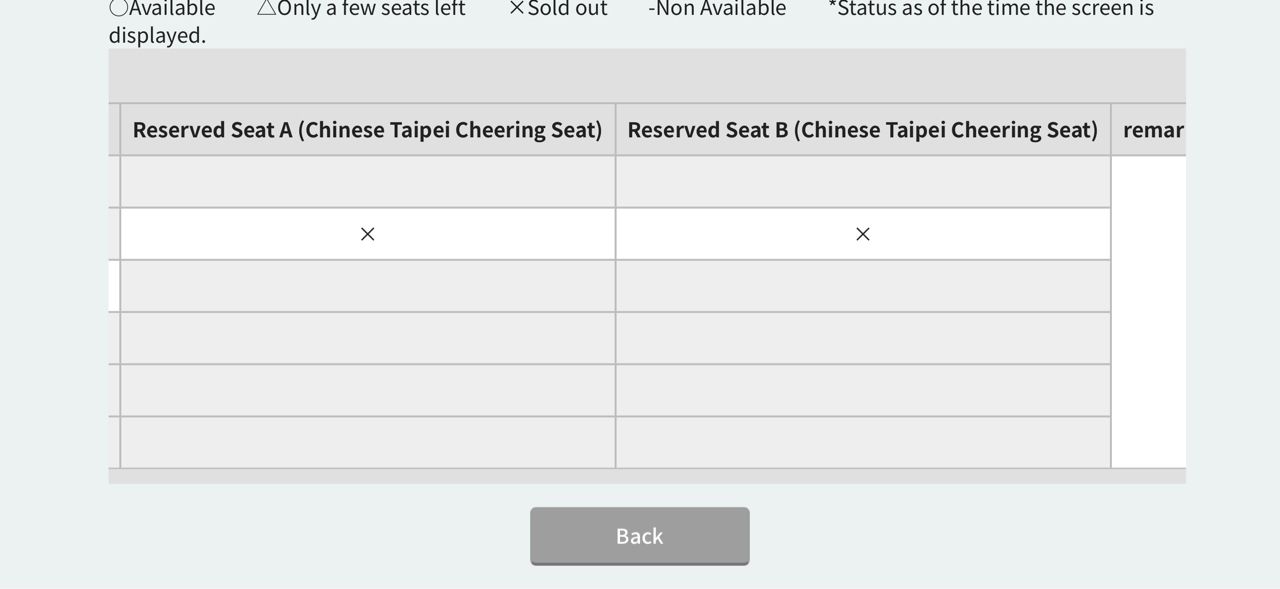The image size is (1280, 589).
Task: Select the Reserved Seat A column header
Action: pyautogui.click(x=367, y=130)
